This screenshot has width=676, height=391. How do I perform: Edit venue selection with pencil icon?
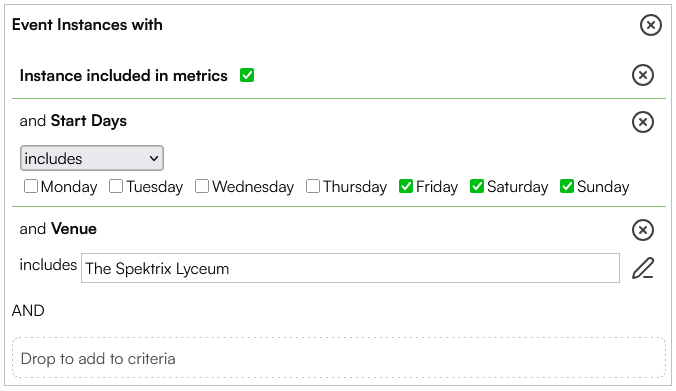[x=643, y=268]
